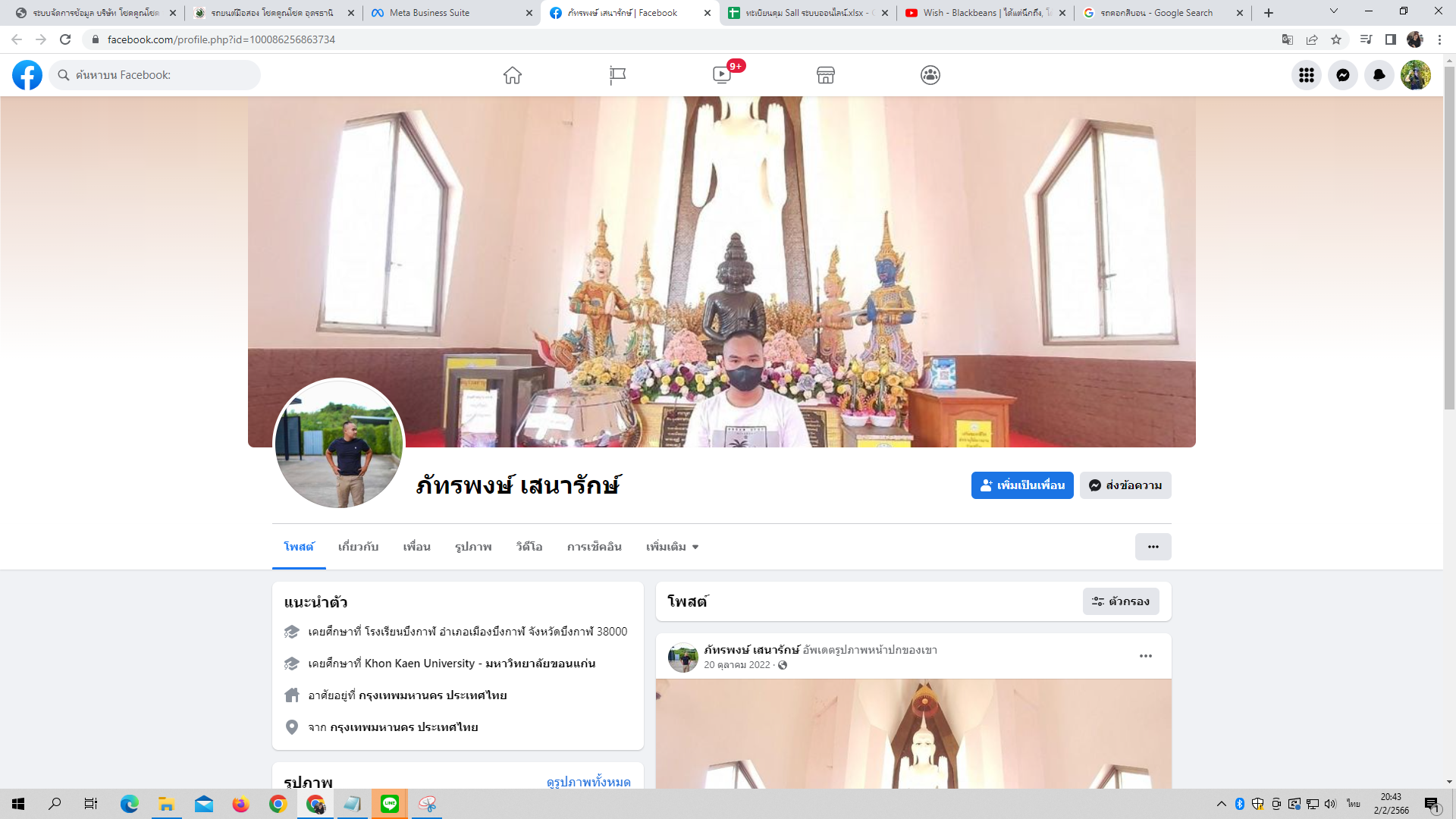
Task: Click เพิ่มเป็นเพื่อน add friend button
Action: tap(1021, 485)
